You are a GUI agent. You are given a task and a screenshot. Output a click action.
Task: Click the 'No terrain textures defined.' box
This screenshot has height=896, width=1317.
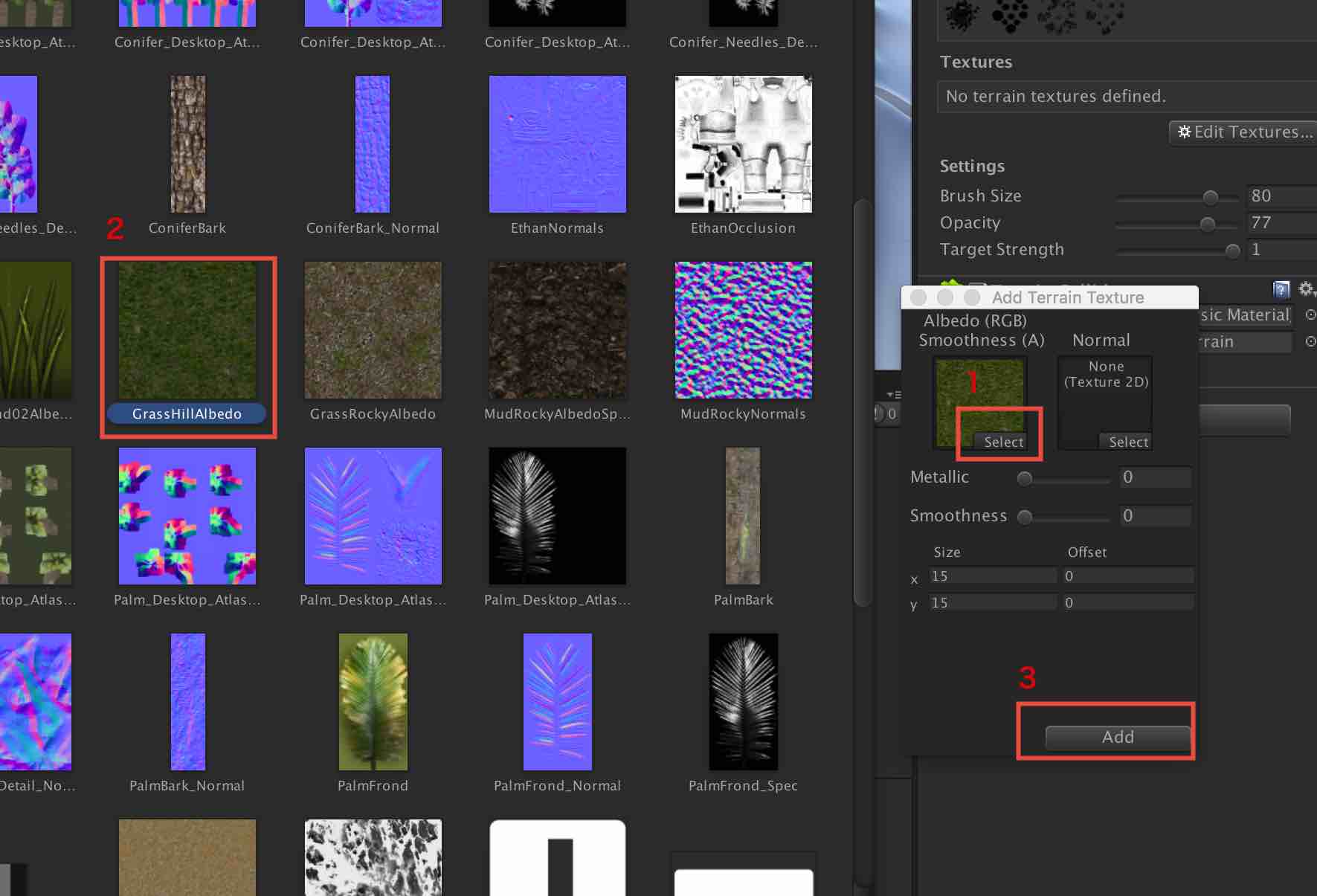tap(1126, 97)
